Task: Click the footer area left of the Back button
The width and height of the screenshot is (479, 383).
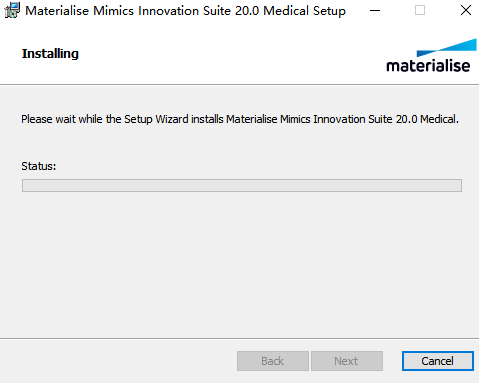Action: coord(118,361)
